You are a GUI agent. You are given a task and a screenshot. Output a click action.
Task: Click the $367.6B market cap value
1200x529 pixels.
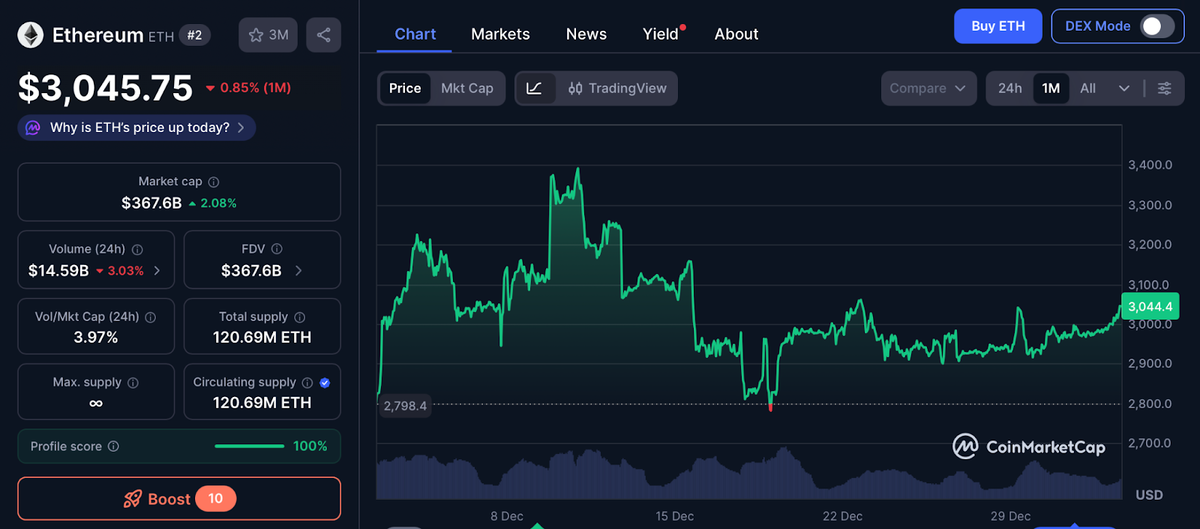point(151,203)
